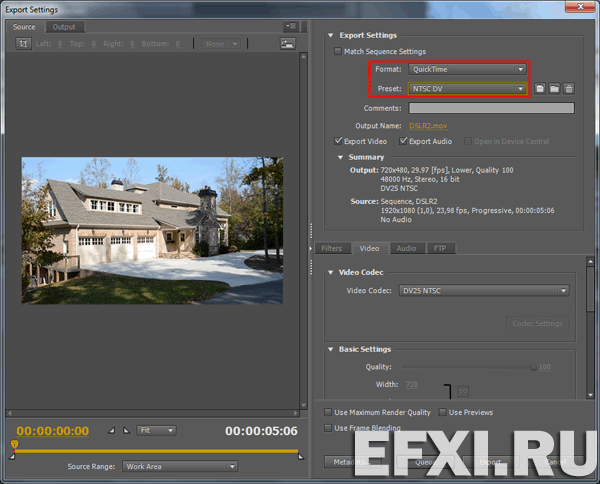Viewport: 600px width, 484px height.
Task: Expand the Source Range Work Area dropdown
Action: click(179, 466)
